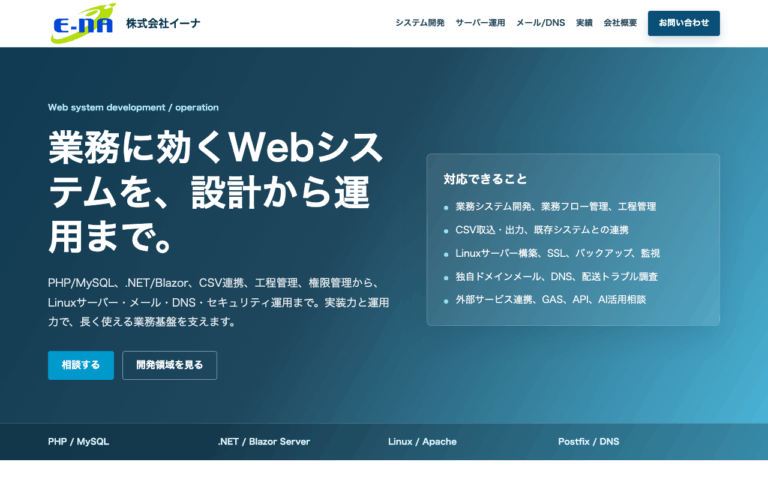Click the 対応できること card heading

485,179
